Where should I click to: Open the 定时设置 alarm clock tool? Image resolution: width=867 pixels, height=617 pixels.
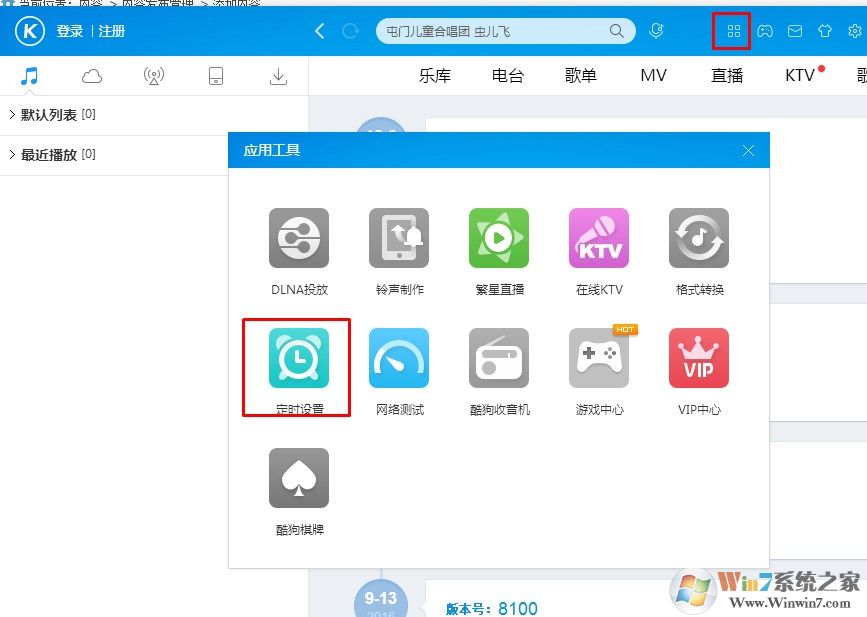tap(299, 358)
